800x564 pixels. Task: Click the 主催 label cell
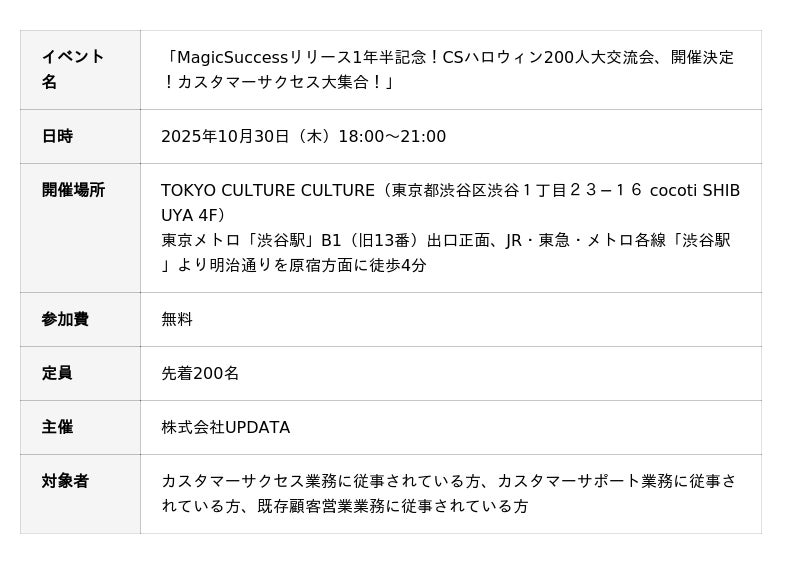click(80, 428)
